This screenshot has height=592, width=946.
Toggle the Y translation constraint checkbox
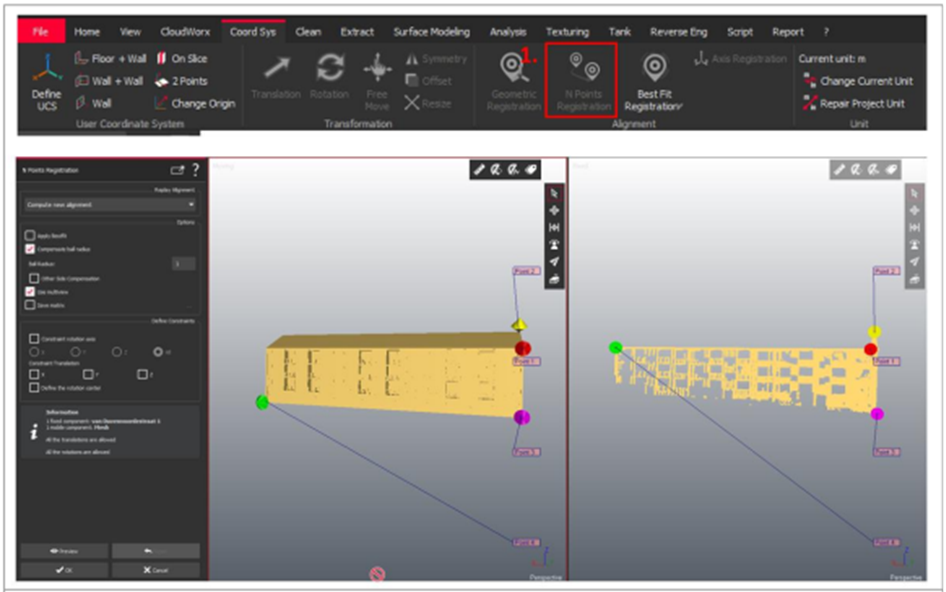tap(88, 374)
